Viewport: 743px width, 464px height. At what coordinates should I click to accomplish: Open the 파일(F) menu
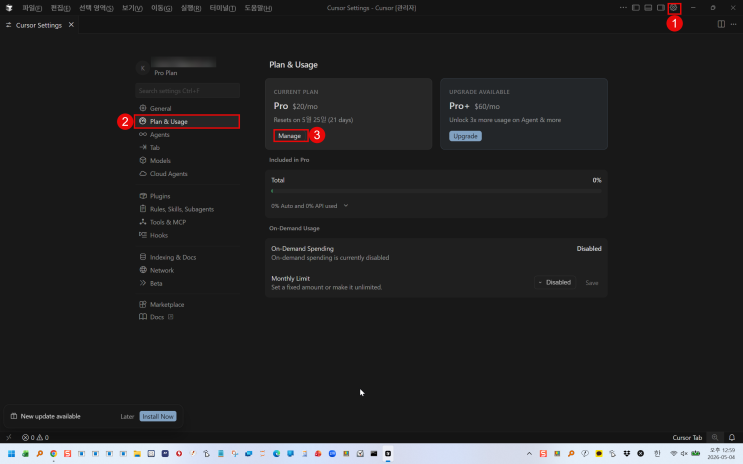point(32,8)
